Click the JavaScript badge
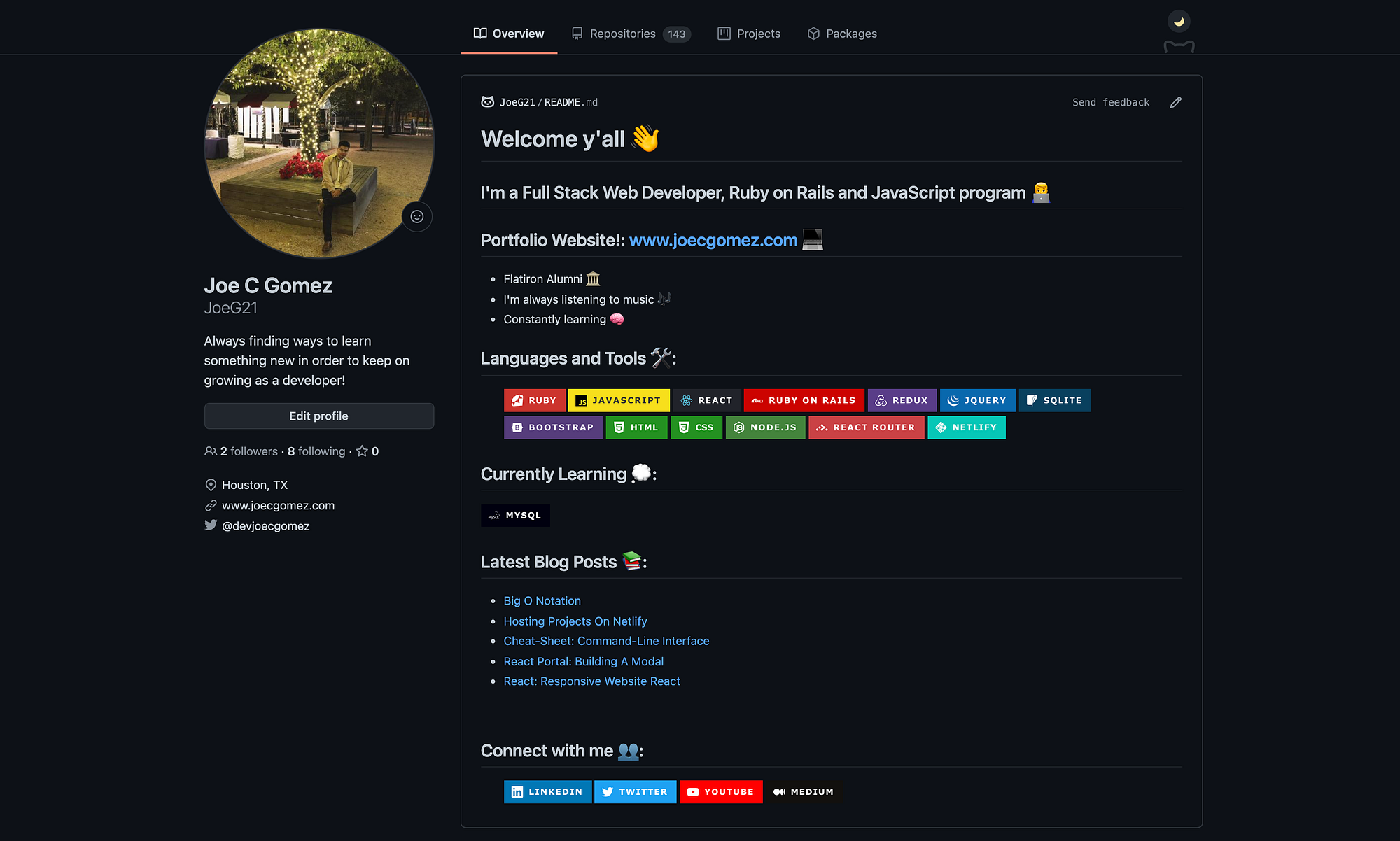 tap(619, 400)
